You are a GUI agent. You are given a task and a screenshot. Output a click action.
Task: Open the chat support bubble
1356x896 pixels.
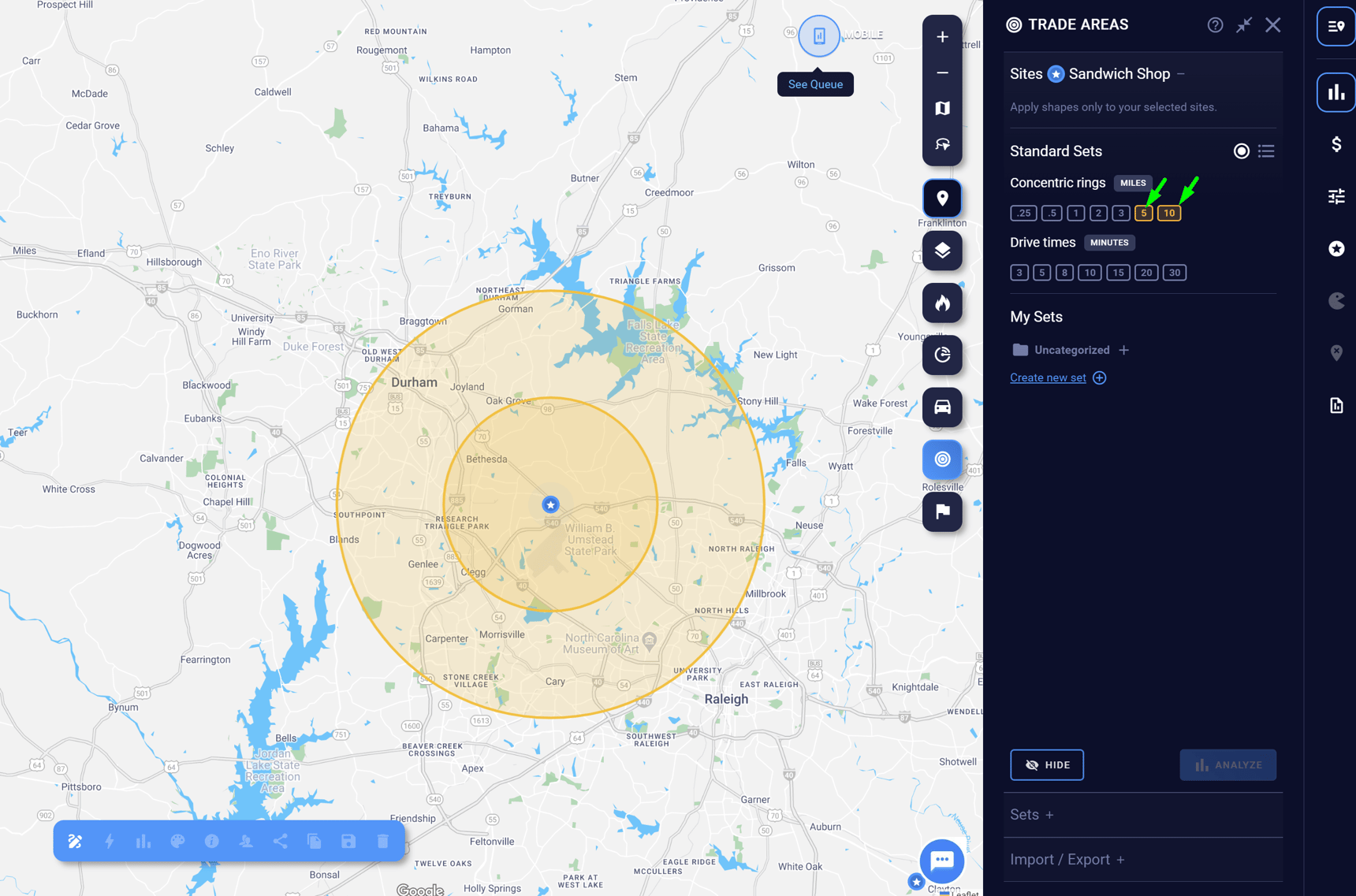click(942, 861)
